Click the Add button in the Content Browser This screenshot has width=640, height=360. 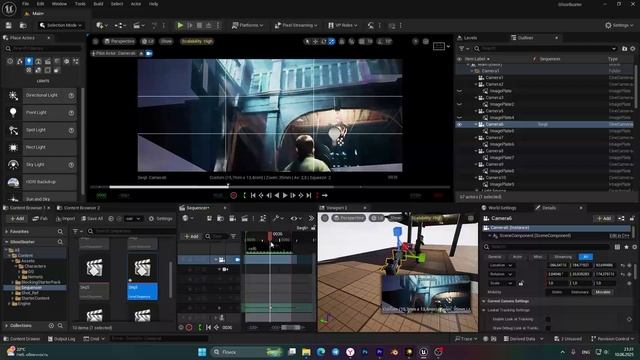(x=17, y=219)
